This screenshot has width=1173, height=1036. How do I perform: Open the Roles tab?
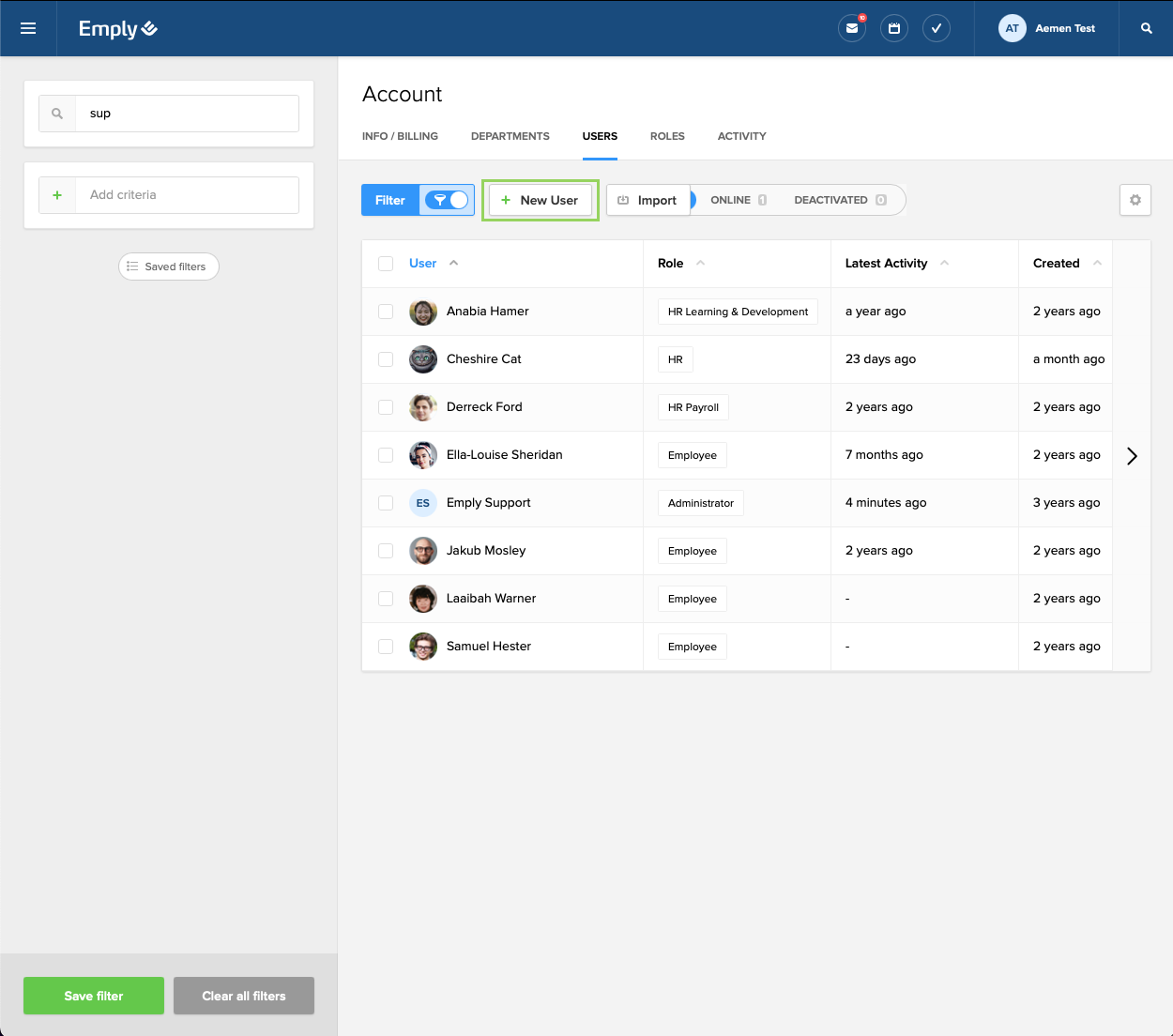point(667,136)
